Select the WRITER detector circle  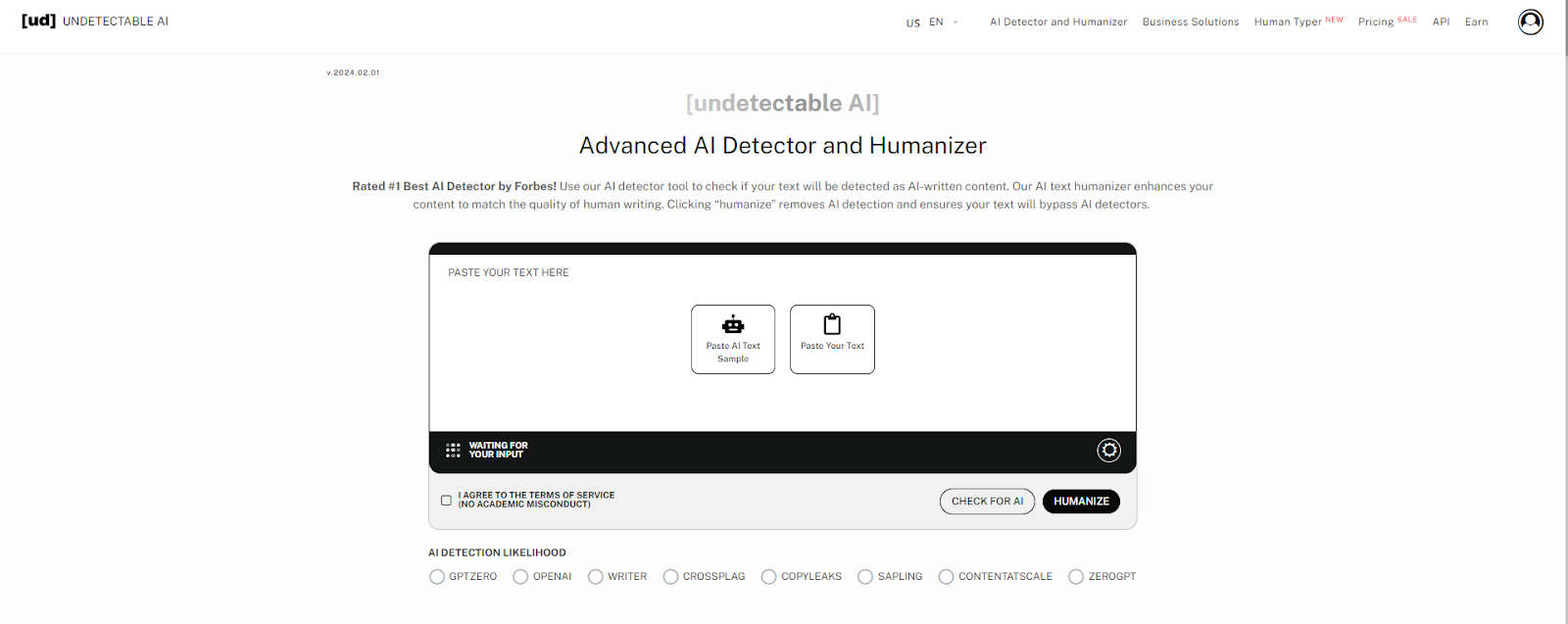click(595, 577)
